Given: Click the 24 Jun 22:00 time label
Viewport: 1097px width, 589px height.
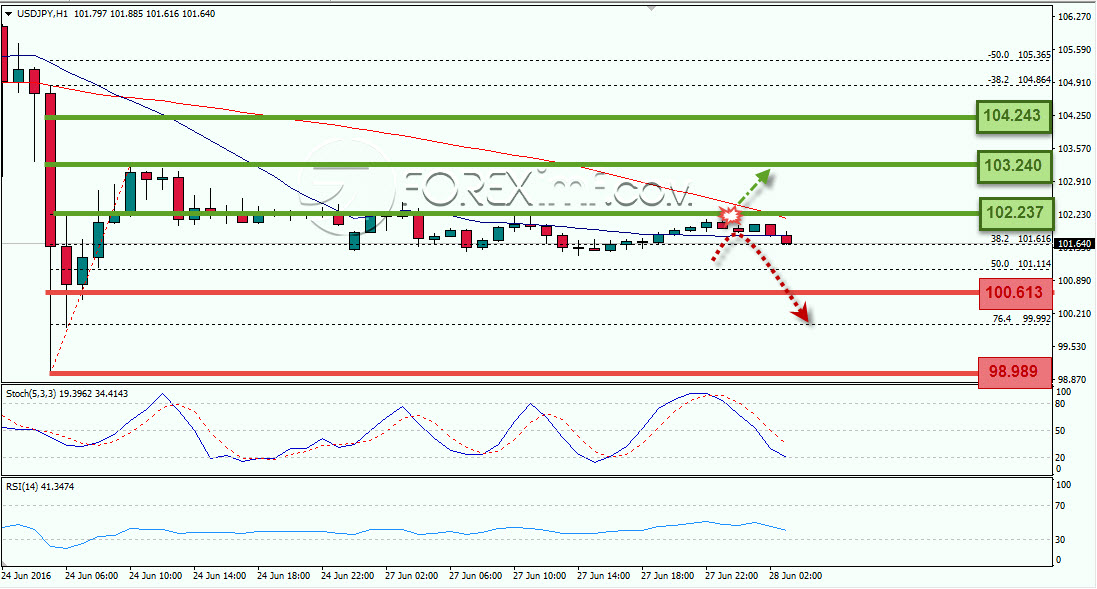Looking at the screenshot, I should tap(348, 576).
